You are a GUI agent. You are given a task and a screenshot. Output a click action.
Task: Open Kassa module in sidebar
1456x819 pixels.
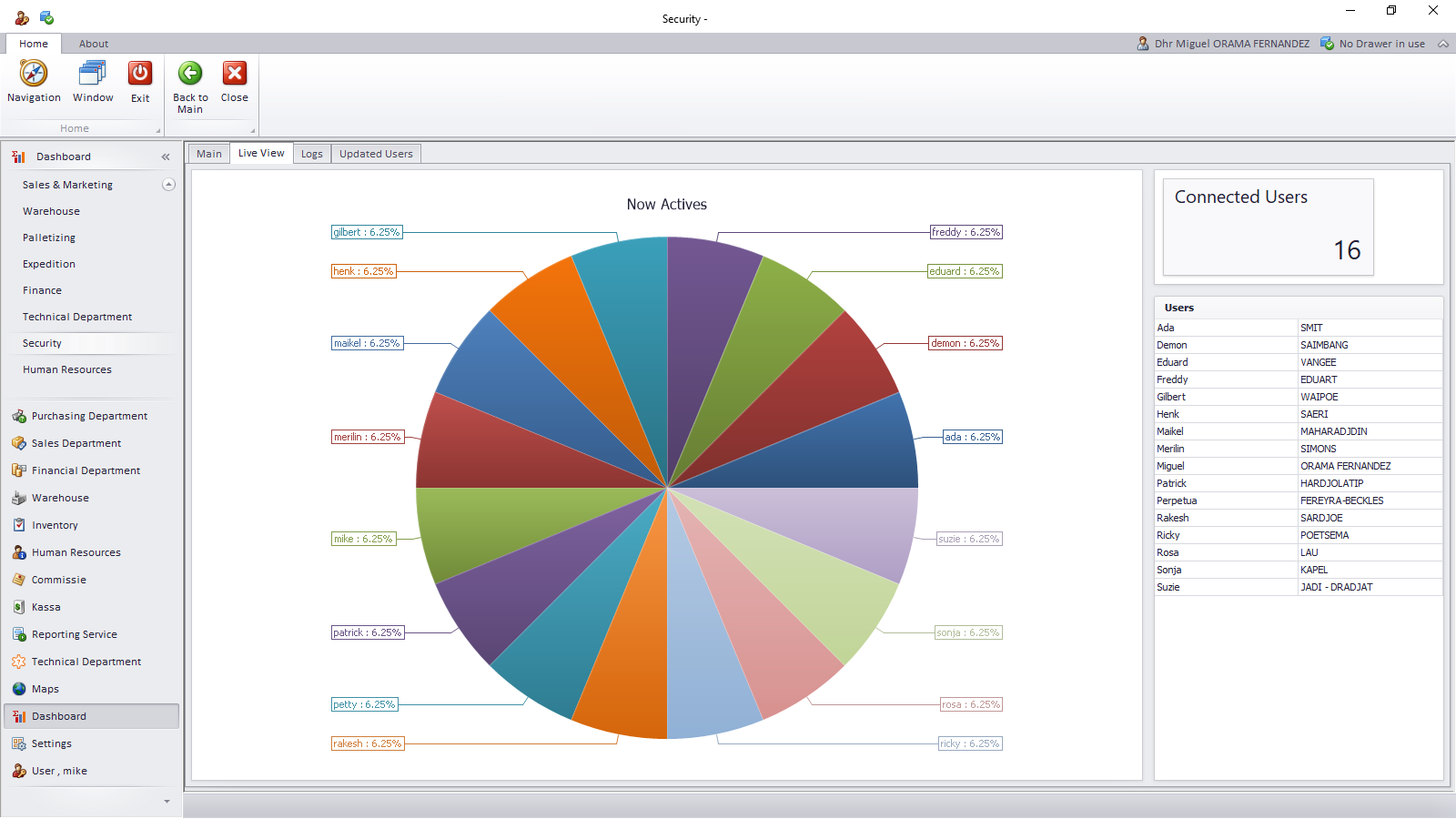click(45, 607)
